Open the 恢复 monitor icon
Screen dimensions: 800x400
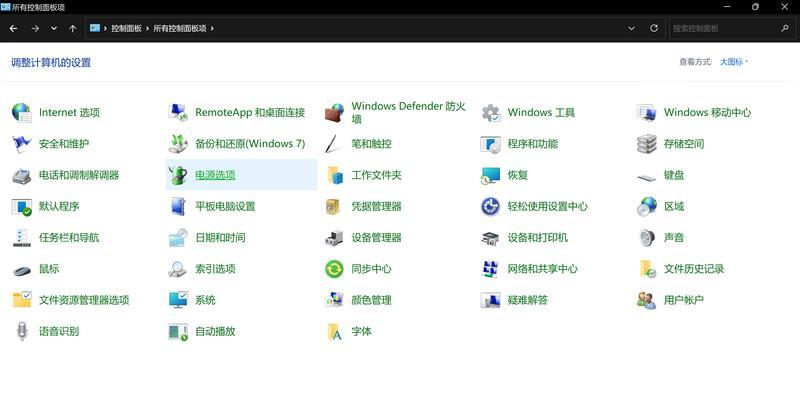click(x=491, y=175)
